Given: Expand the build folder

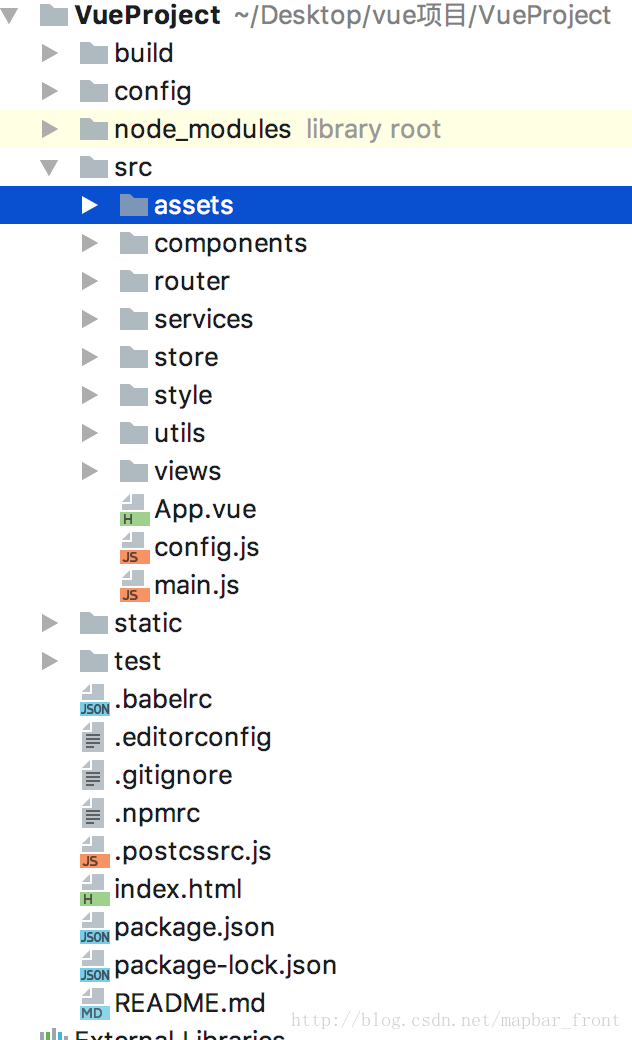Looking at the screenshot, I should (x=50, y=54).
